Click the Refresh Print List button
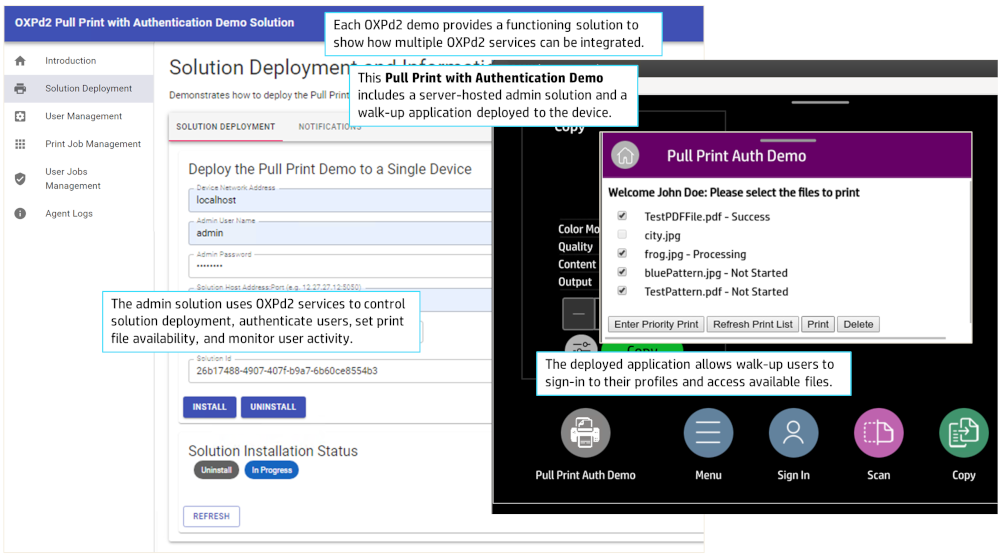 coord(753,324)
